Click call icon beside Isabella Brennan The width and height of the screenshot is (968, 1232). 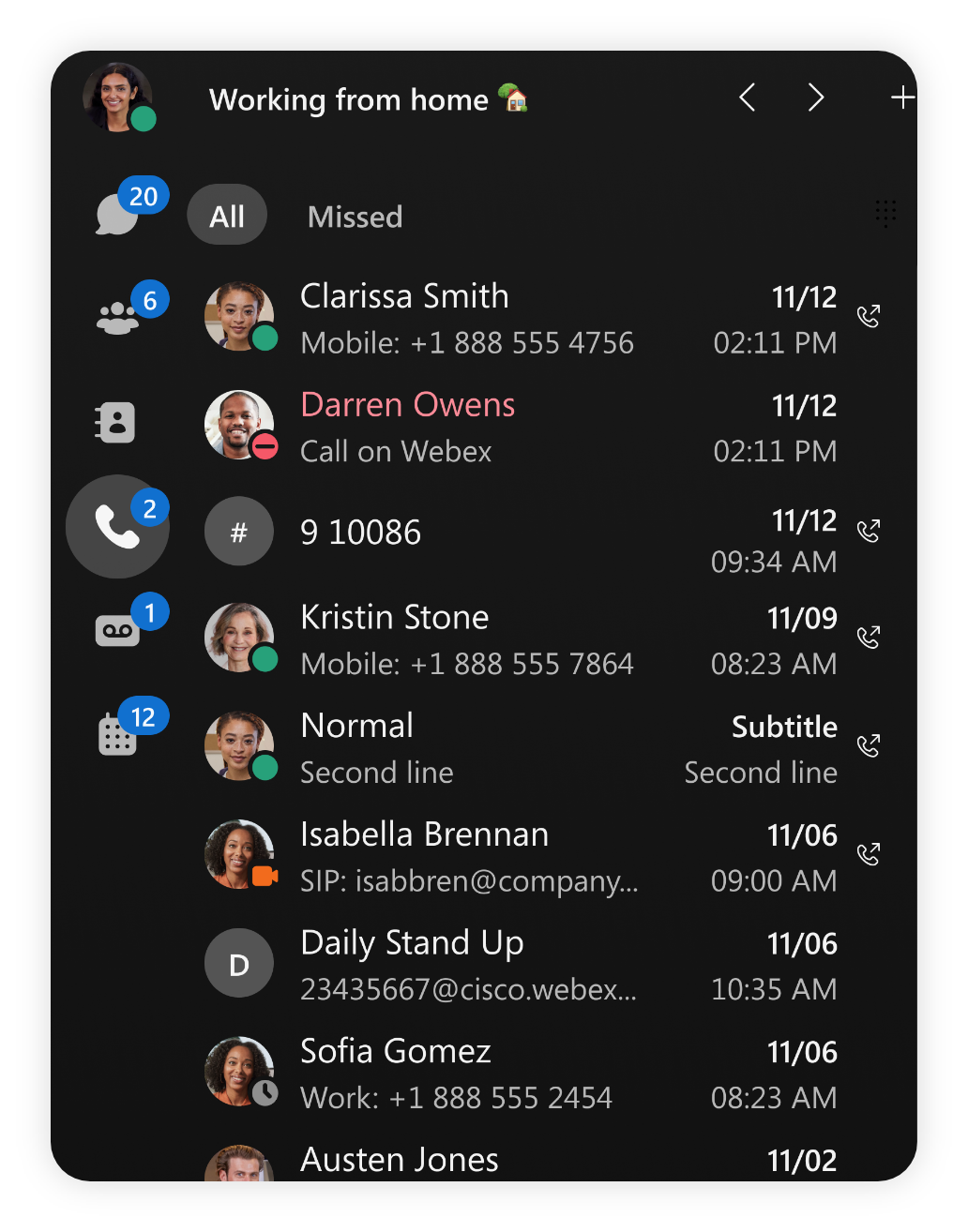(869, 855)
